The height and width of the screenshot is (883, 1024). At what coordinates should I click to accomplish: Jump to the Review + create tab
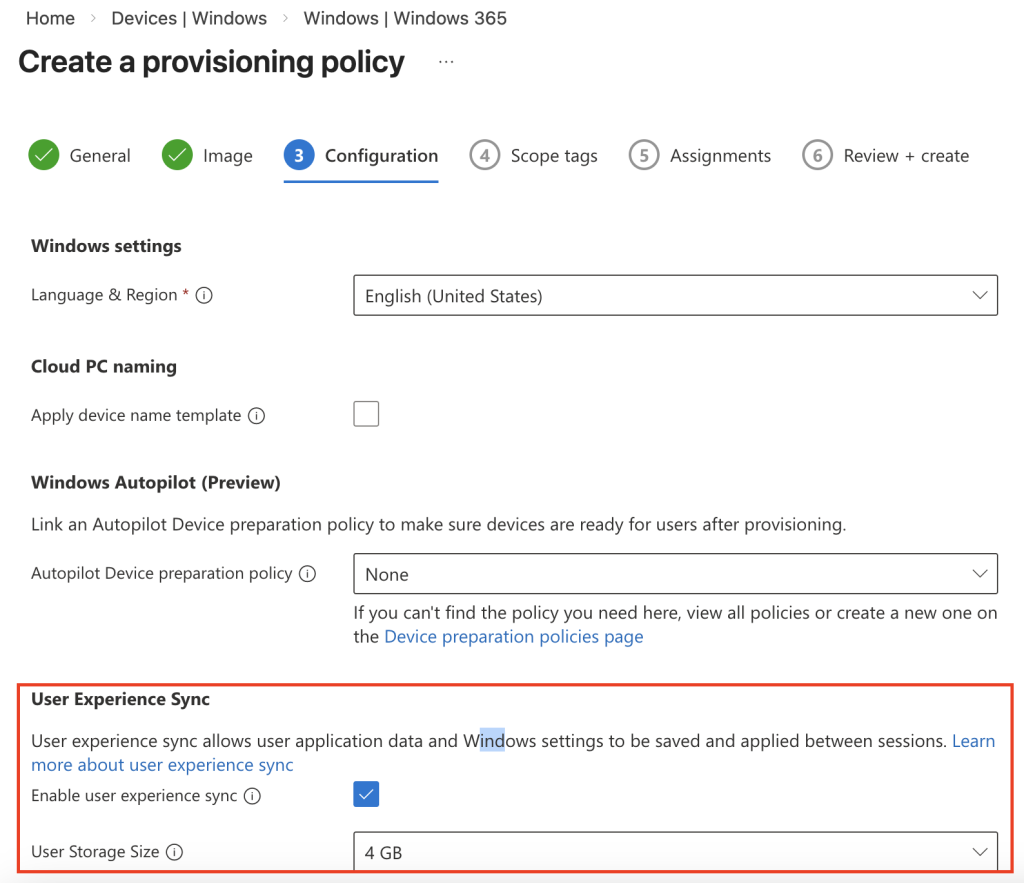tap(886, 156)
